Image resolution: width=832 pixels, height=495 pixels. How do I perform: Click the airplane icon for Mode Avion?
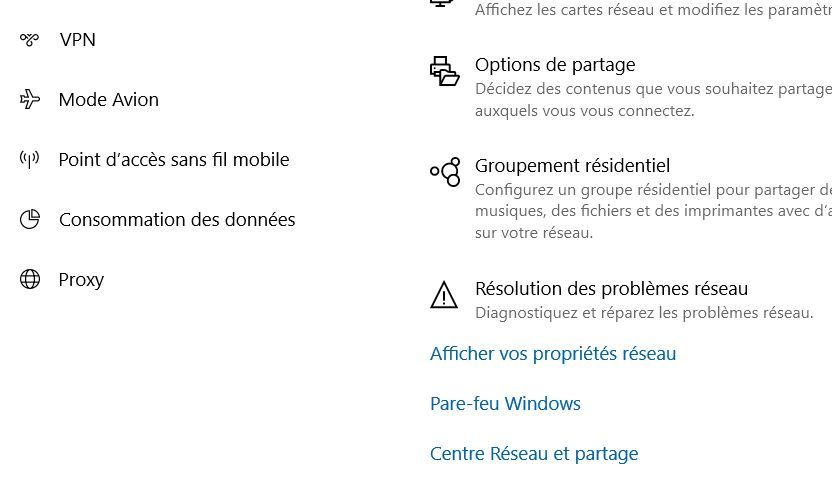[30, 99]
